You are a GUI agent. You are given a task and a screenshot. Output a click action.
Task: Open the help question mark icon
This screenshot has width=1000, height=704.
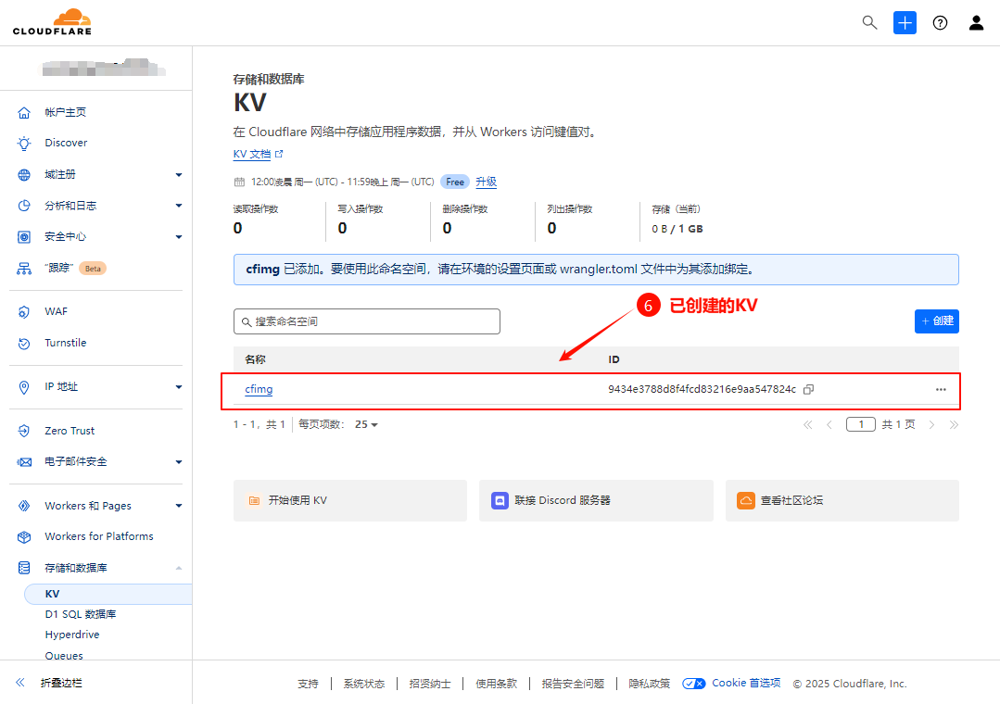coord(940,23)
